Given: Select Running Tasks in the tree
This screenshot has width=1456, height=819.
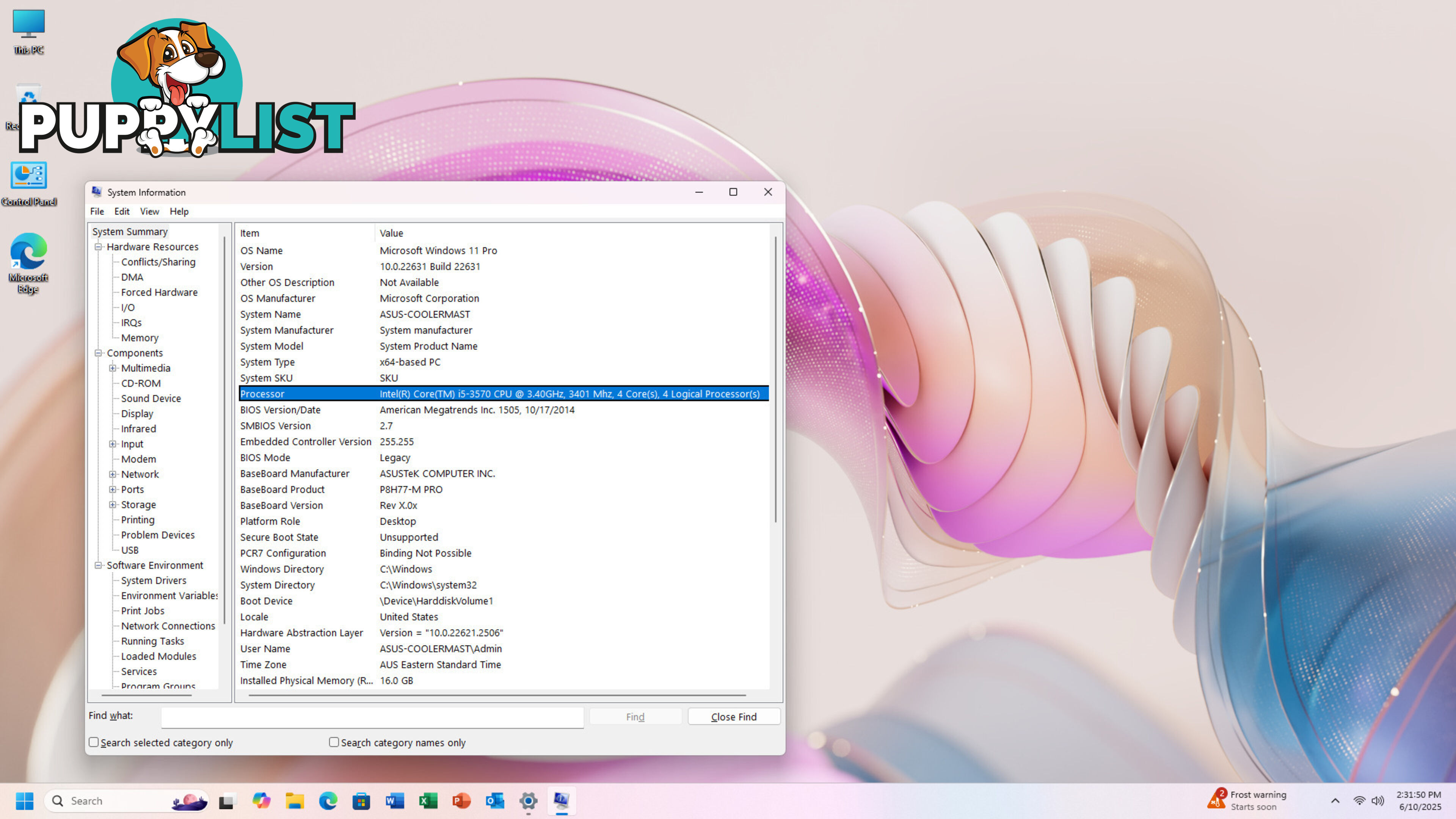Looking at the screenshot, I should [x=152, y=641].
